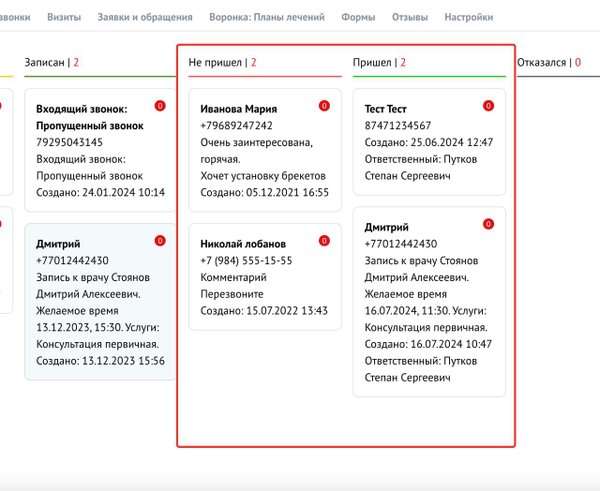
Task: Open the Настройки tab
Action: 468,17
